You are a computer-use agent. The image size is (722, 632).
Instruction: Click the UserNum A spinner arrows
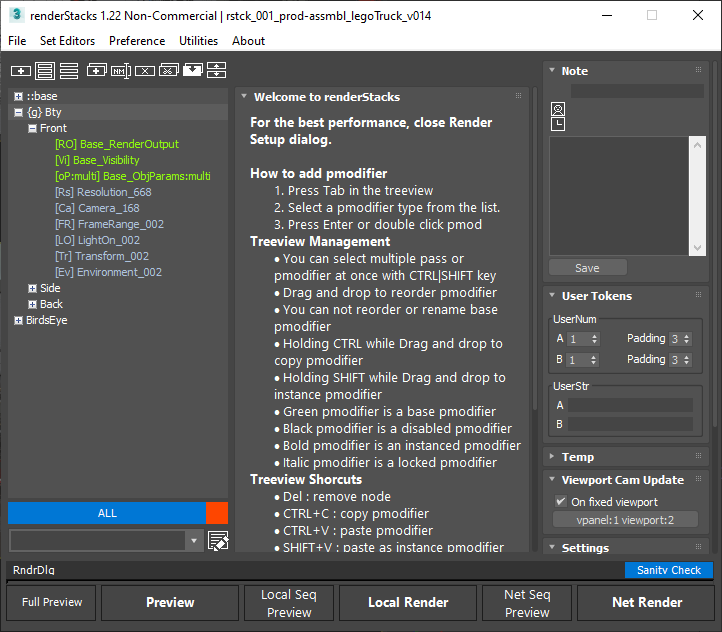coord(594,339)
